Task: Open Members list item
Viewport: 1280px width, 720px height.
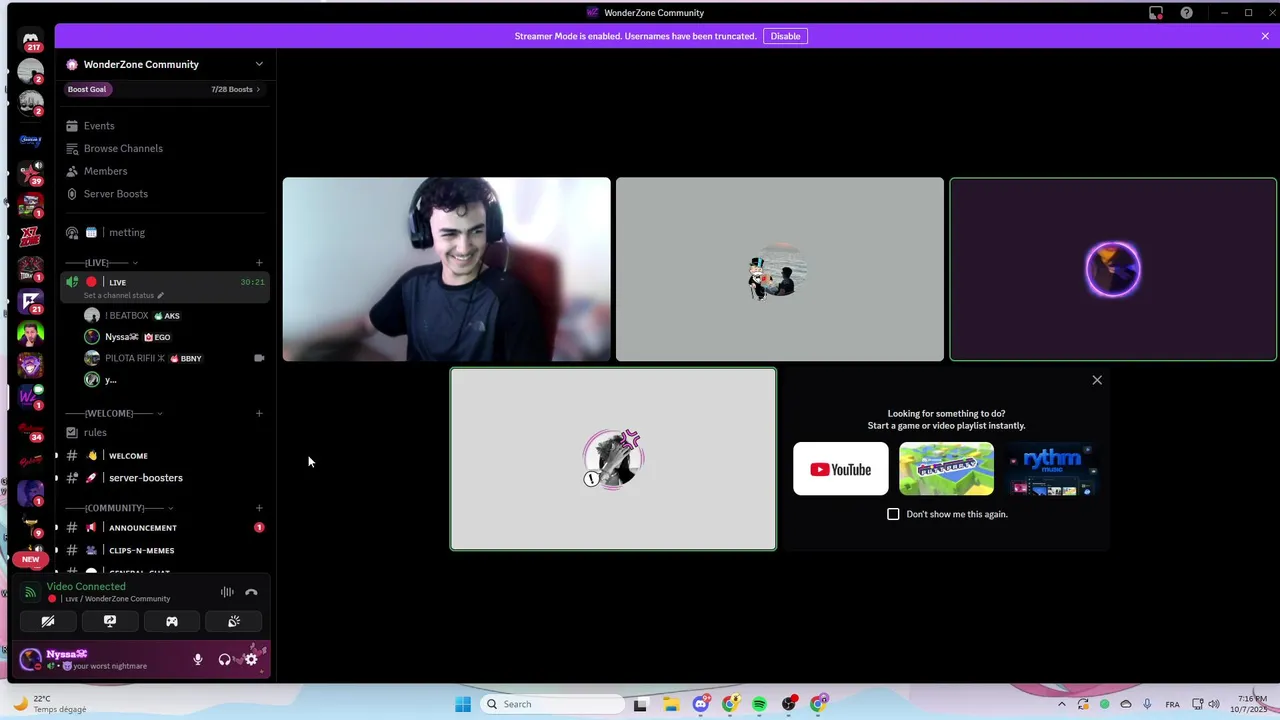Action: pyautogui.click(x=165, y=171)
